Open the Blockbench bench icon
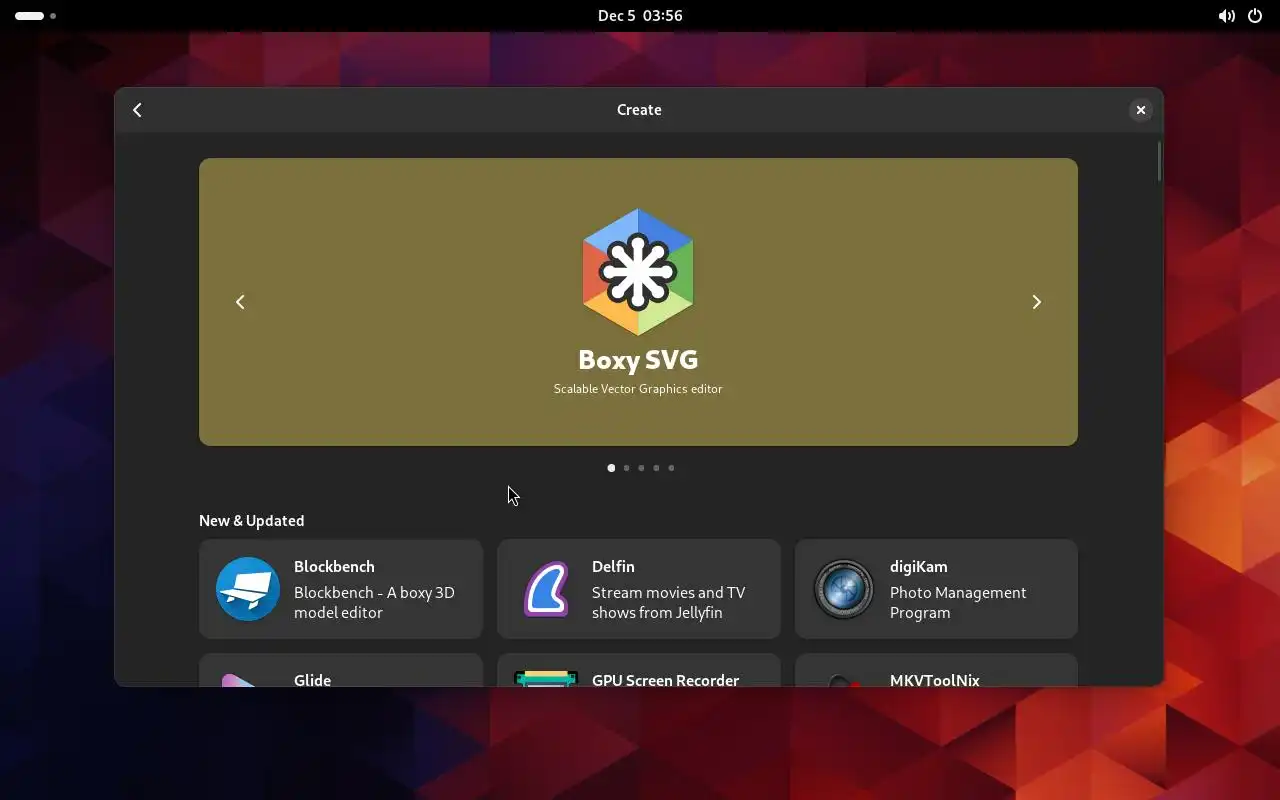 click(x=247, y=589)
